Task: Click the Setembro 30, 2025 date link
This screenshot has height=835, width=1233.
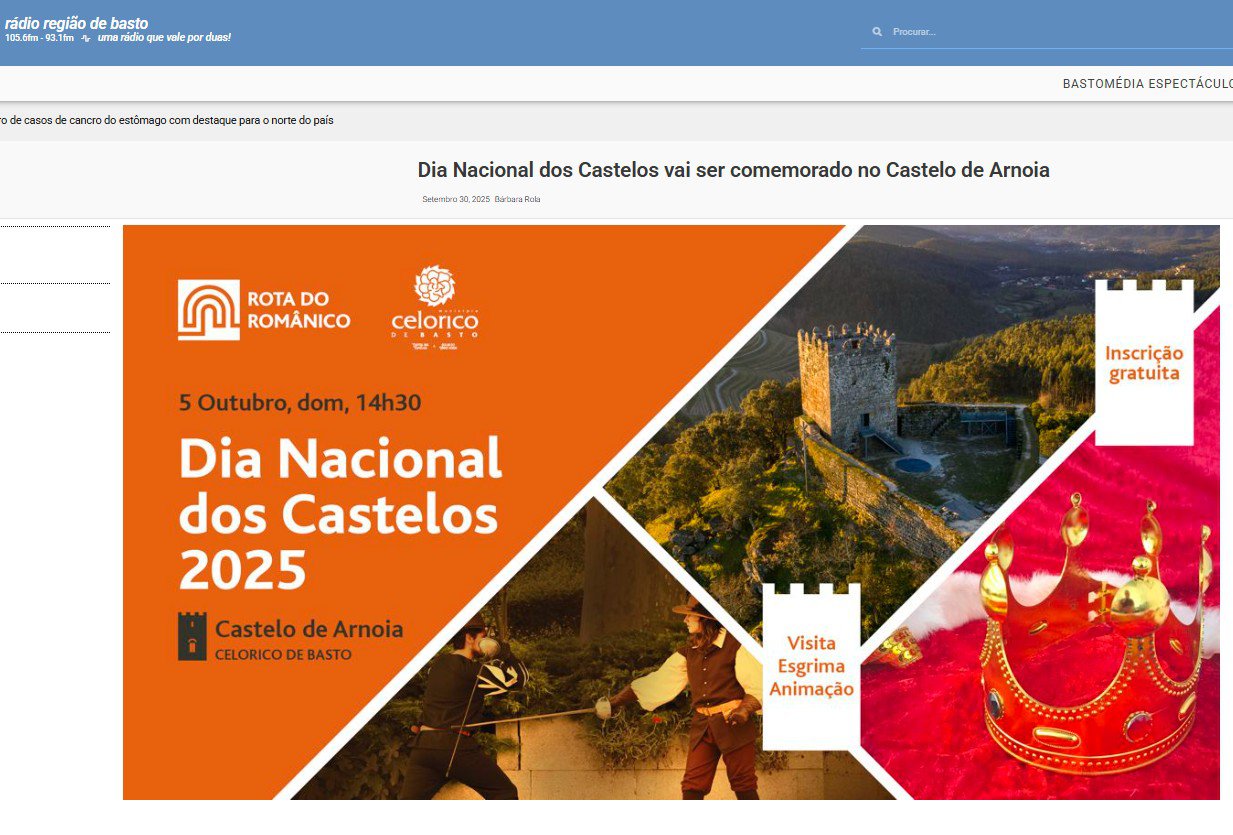Action: click(x=455, y=199)
